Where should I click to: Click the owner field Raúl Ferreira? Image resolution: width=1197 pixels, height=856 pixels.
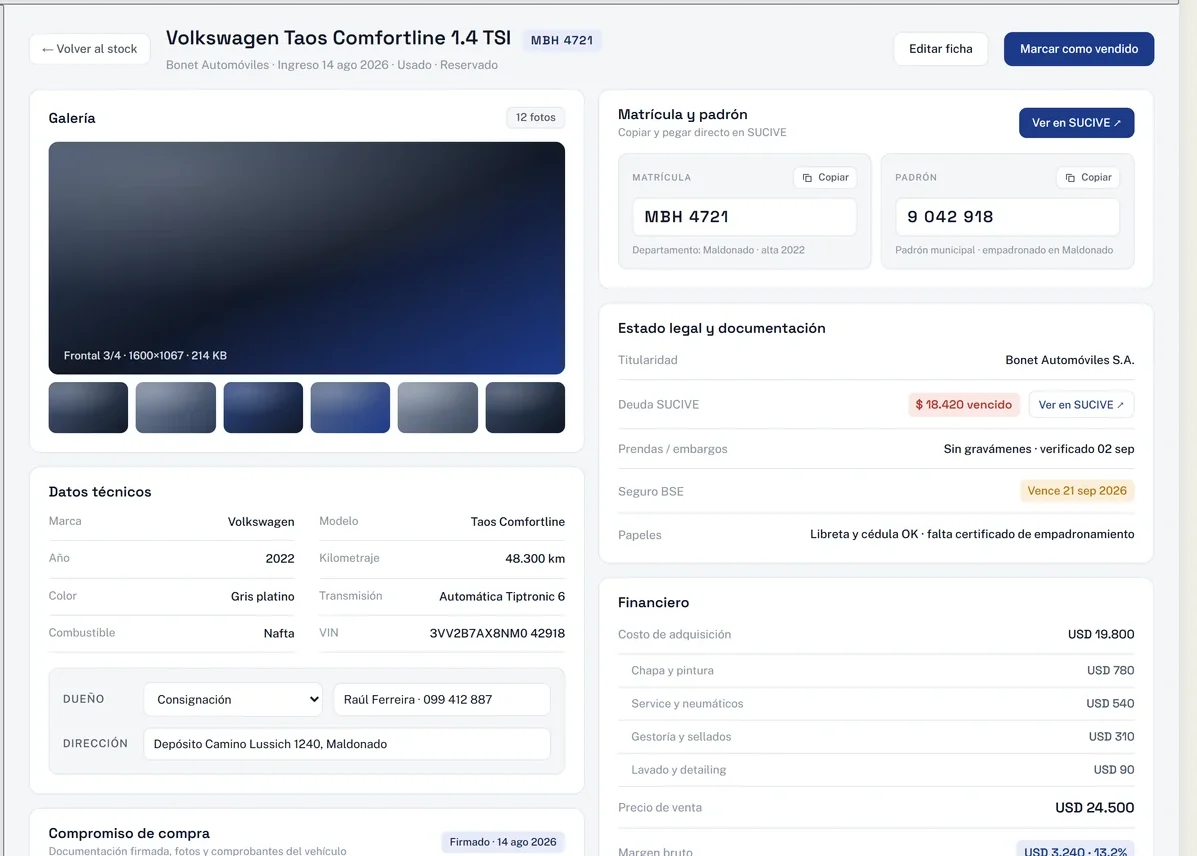tap(441, 699)
